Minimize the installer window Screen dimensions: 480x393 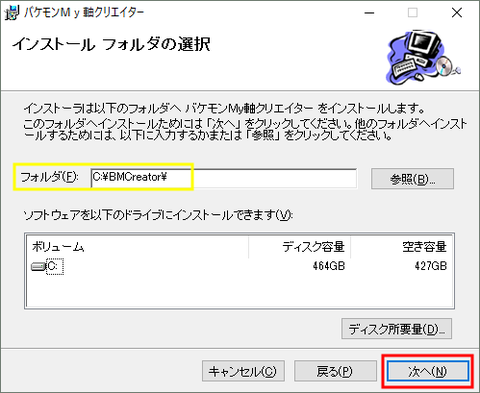(x=369, y=13)
